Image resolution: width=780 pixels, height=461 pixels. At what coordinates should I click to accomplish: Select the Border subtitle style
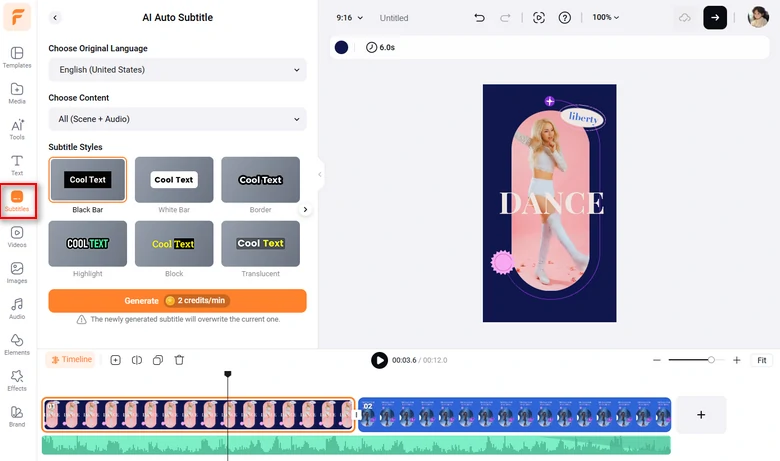pos(261,180)
